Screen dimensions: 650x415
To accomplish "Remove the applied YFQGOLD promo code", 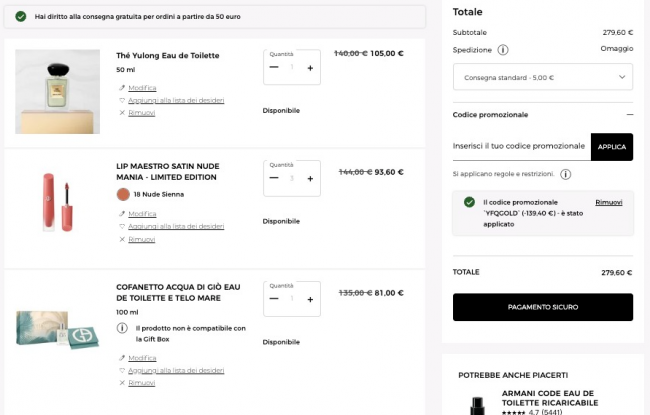I will pyautogui.click(x=608, y=202).
